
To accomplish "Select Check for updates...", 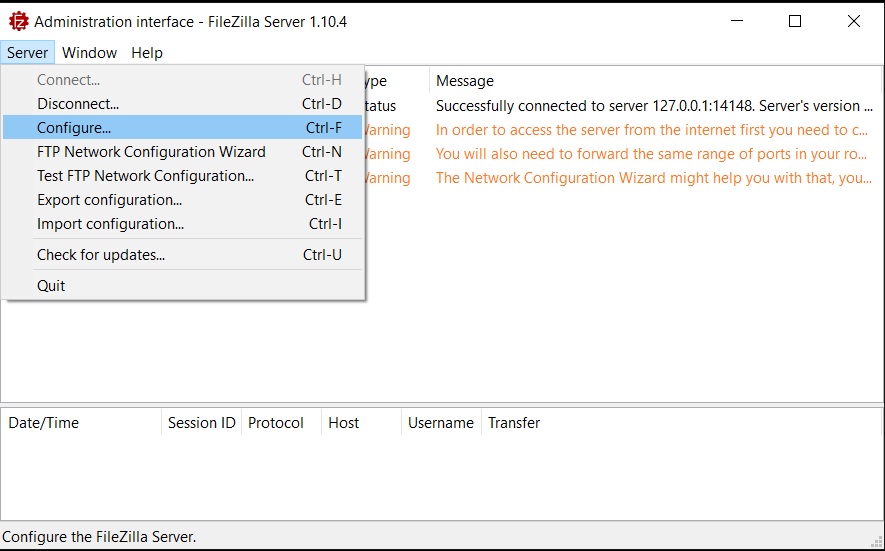I will tap(101, 255).
